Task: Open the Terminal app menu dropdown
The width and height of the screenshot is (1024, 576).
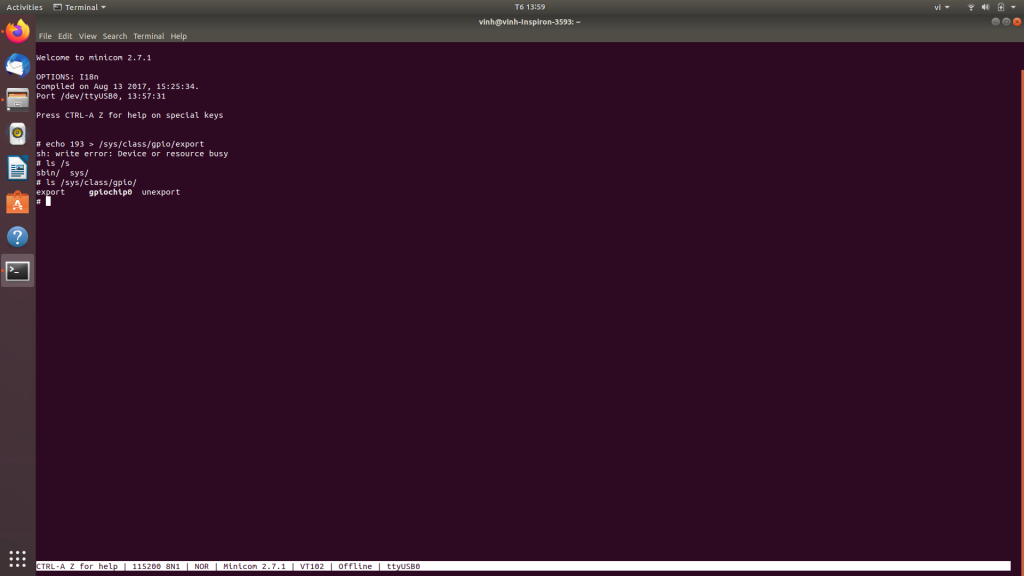Action: 80,7
